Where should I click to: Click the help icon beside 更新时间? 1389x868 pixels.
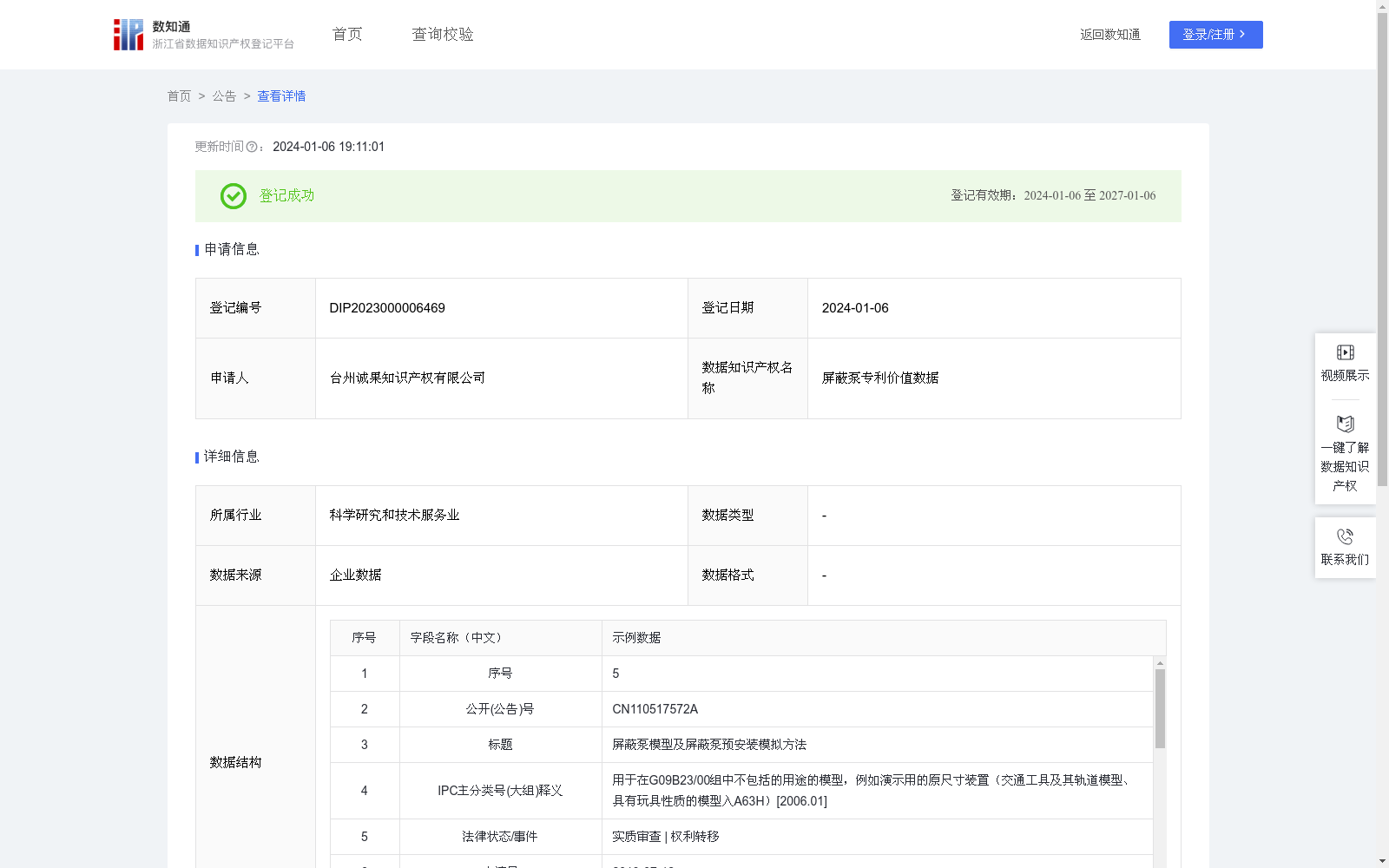tap(252, 148)
